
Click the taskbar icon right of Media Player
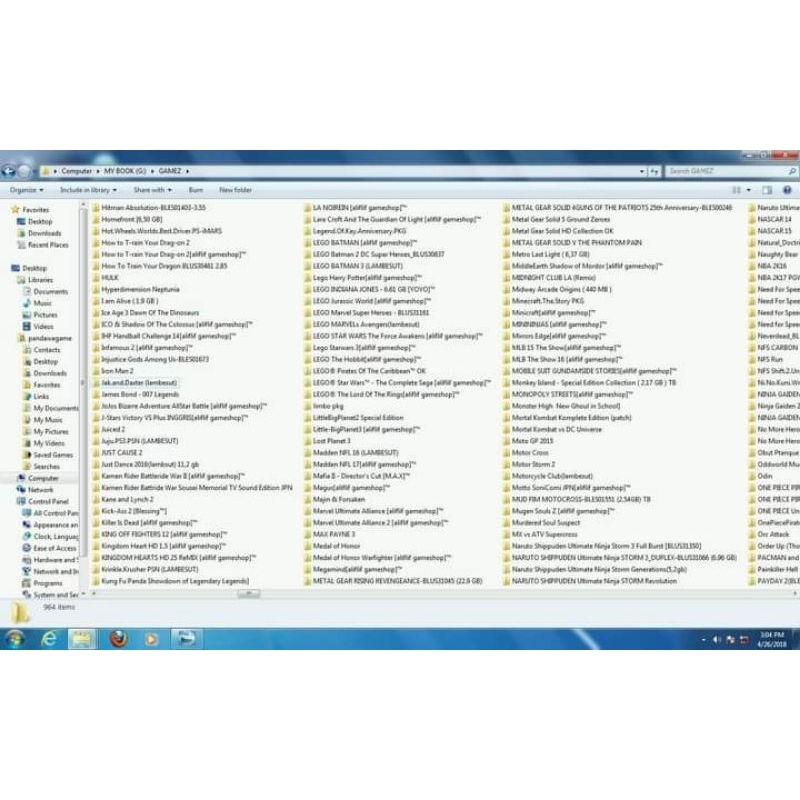pyautogui.click(x=186, y=639)
